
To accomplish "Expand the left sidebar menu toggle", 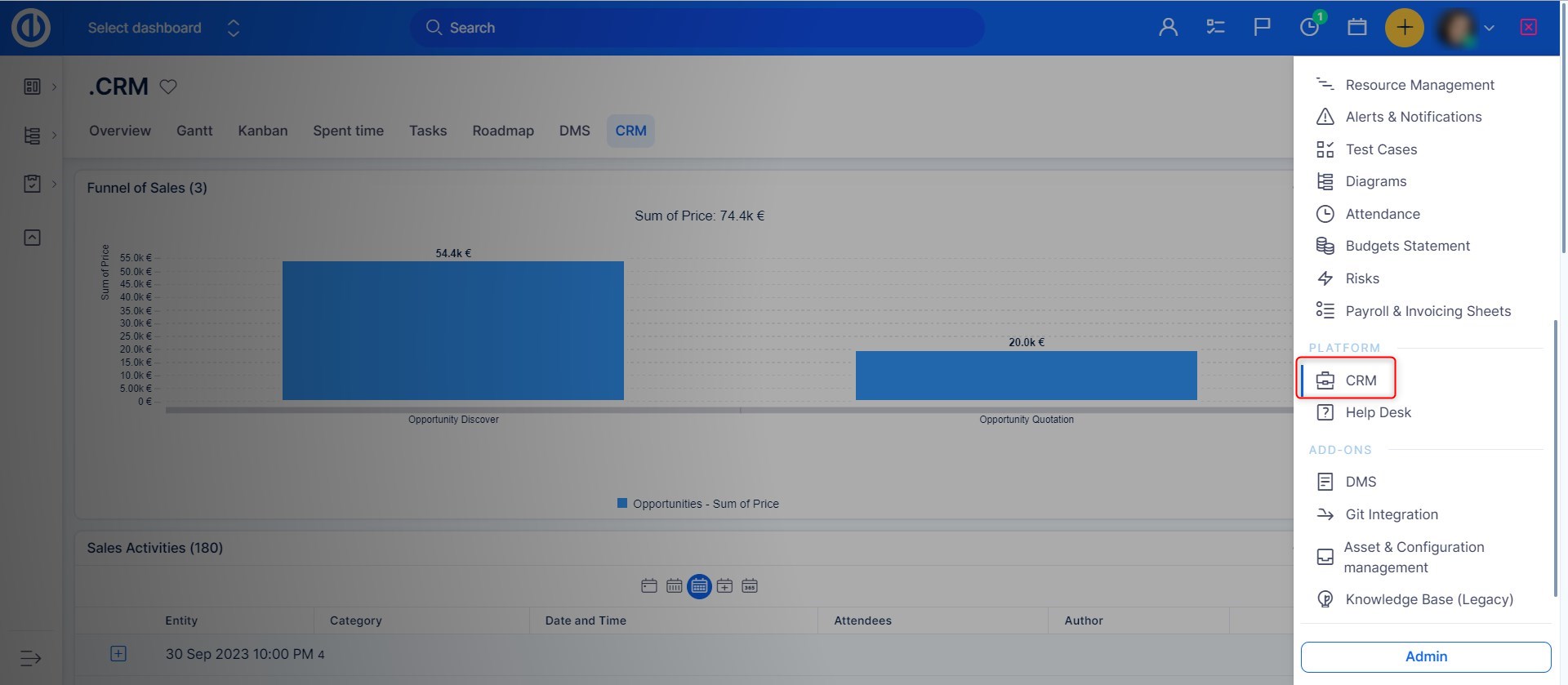I will 30,658.
